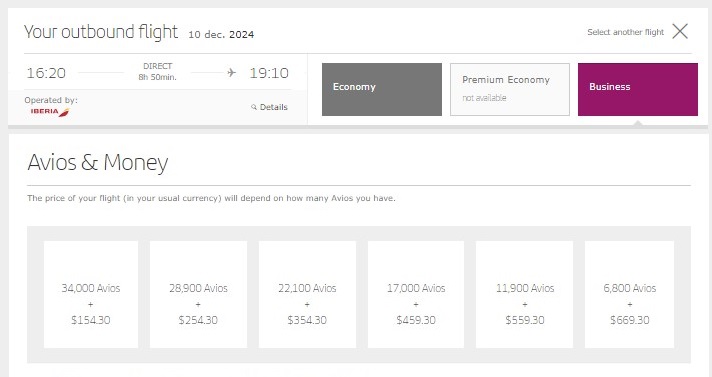
Task: Pick the 17,000 Avios + $459.30 card
Action: coord(416,294)
